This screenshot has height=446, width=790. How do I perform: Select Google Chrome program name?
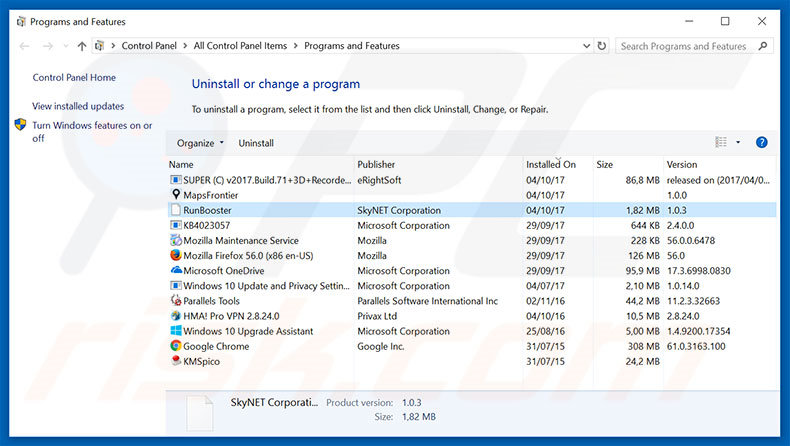[x=216, y=346]
